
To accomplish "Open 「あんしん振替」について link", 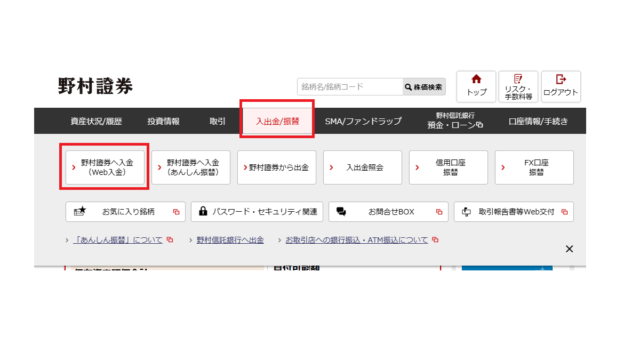I will tap(118, 240).
